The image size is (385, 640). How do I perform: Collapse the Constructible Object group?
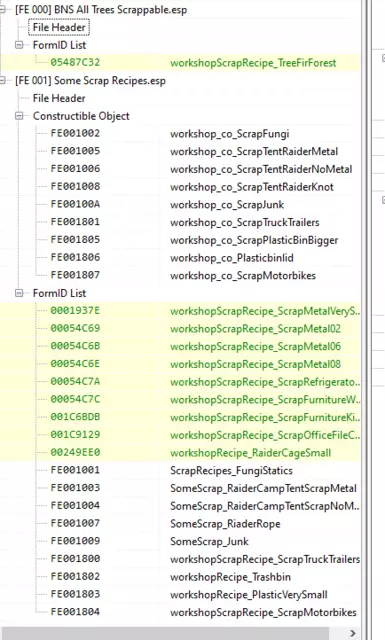coord(19,116)
